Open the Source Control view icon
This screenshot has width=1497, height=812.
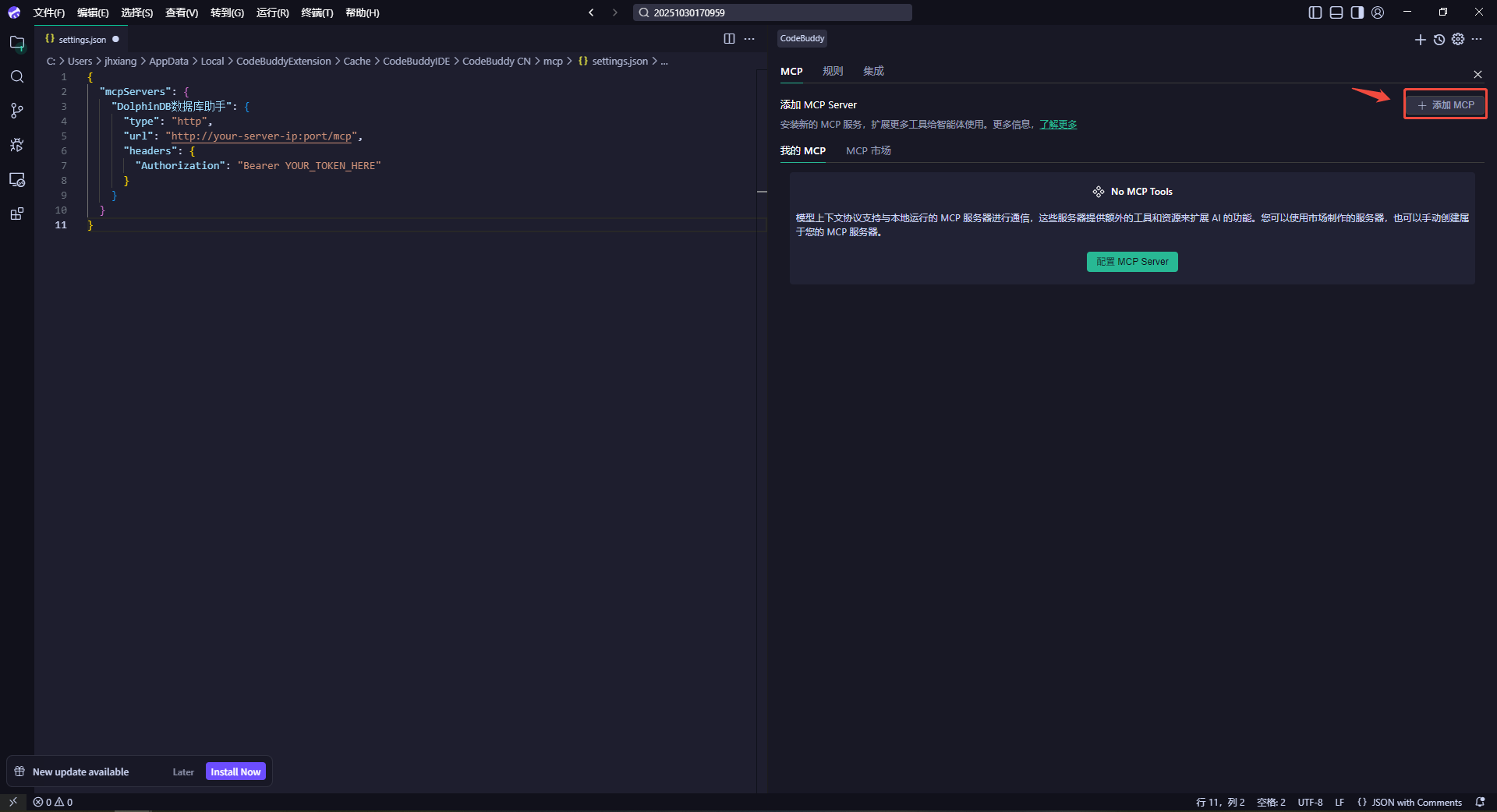point(17,111)
